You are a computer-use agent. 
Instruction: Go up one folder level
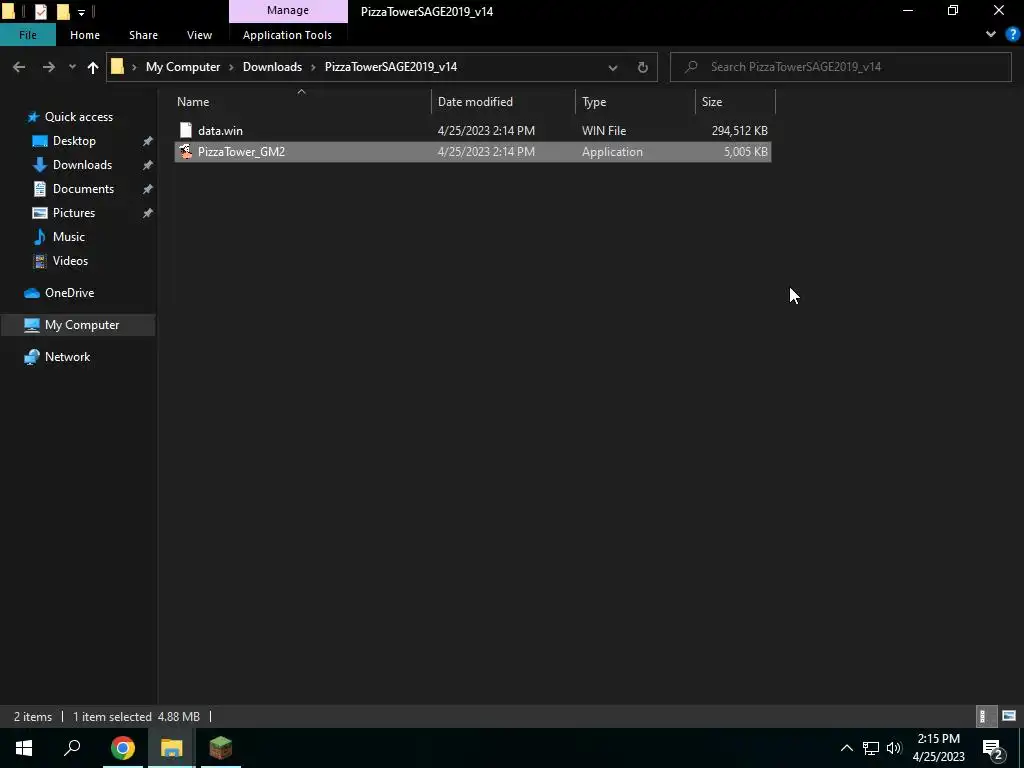coord(93,67)
